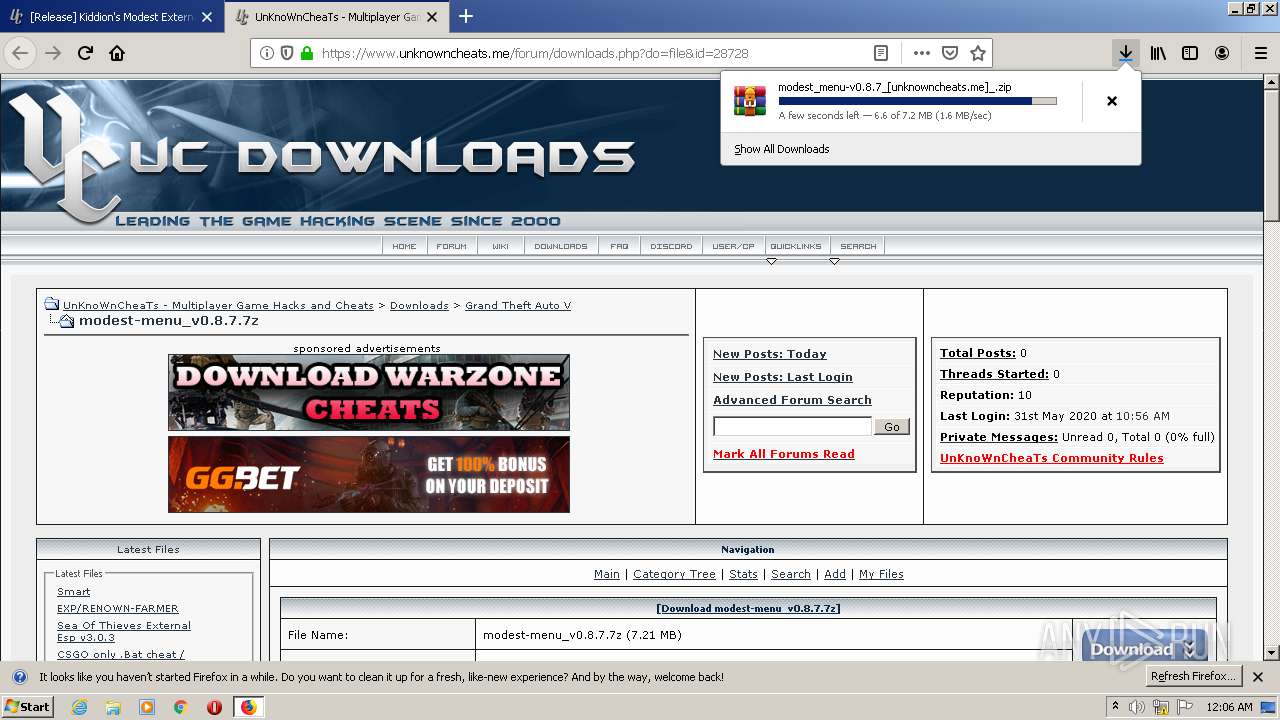1280x720 pixels.
Task: Open tracking protection shield panel
Action: [287, 53]
